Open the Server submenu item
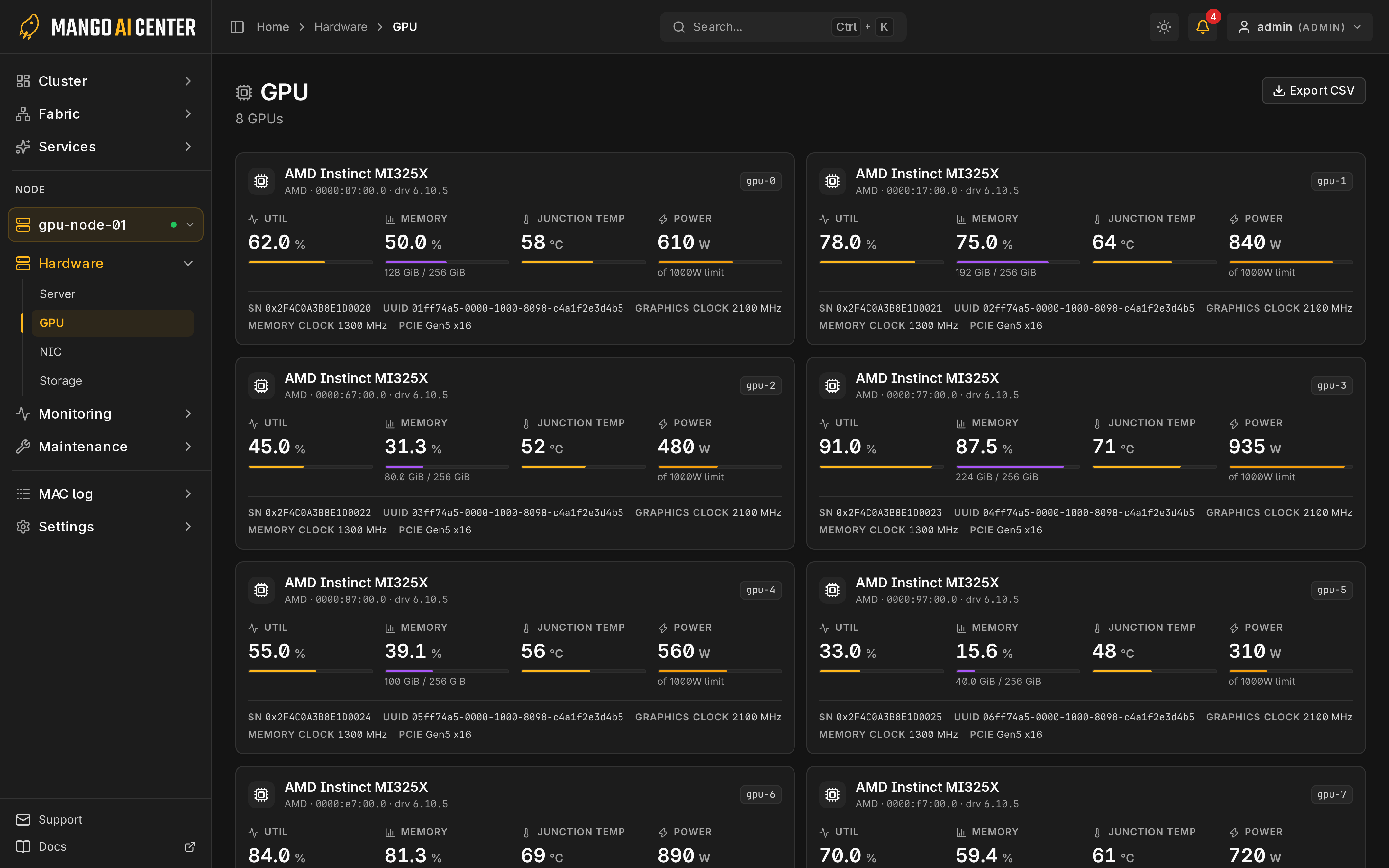 pyautogui.click(x=113, y=294)
